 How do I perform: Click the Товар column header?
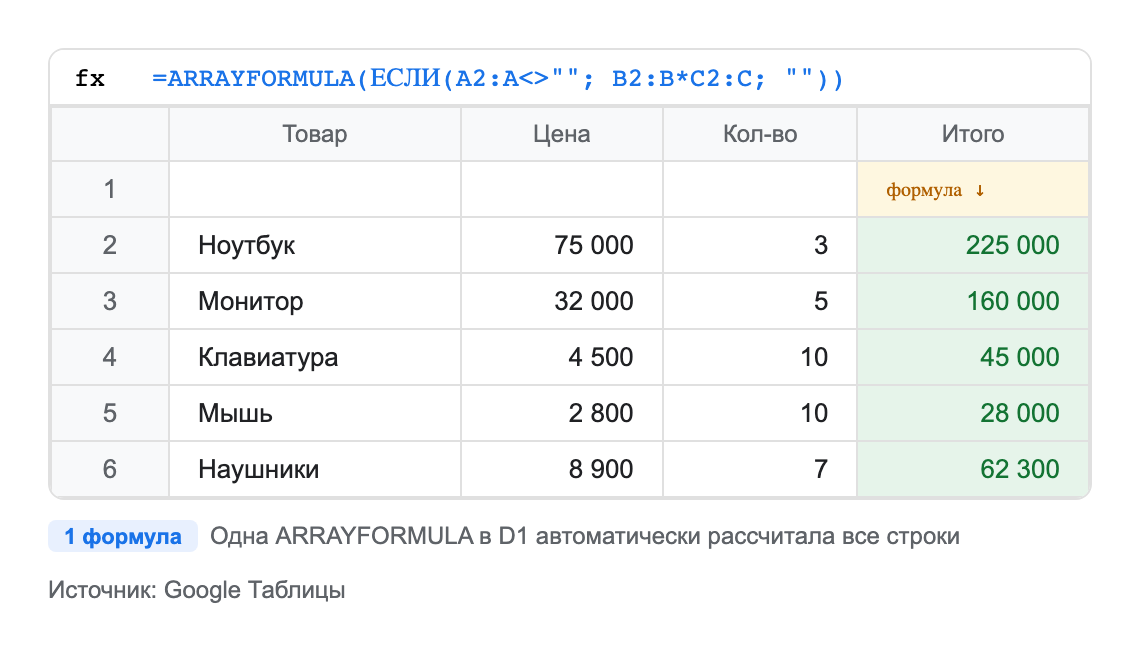click(314, 133)
